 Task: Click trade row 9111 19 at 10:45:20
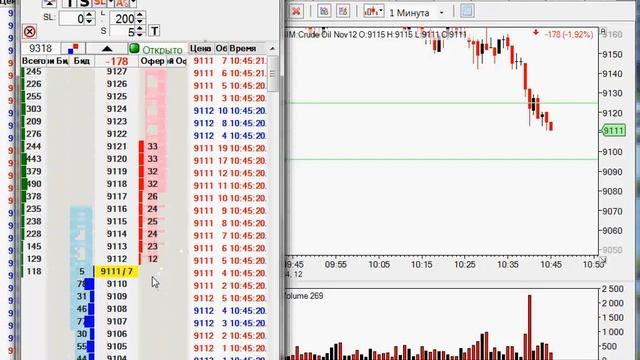click(229, 148)
